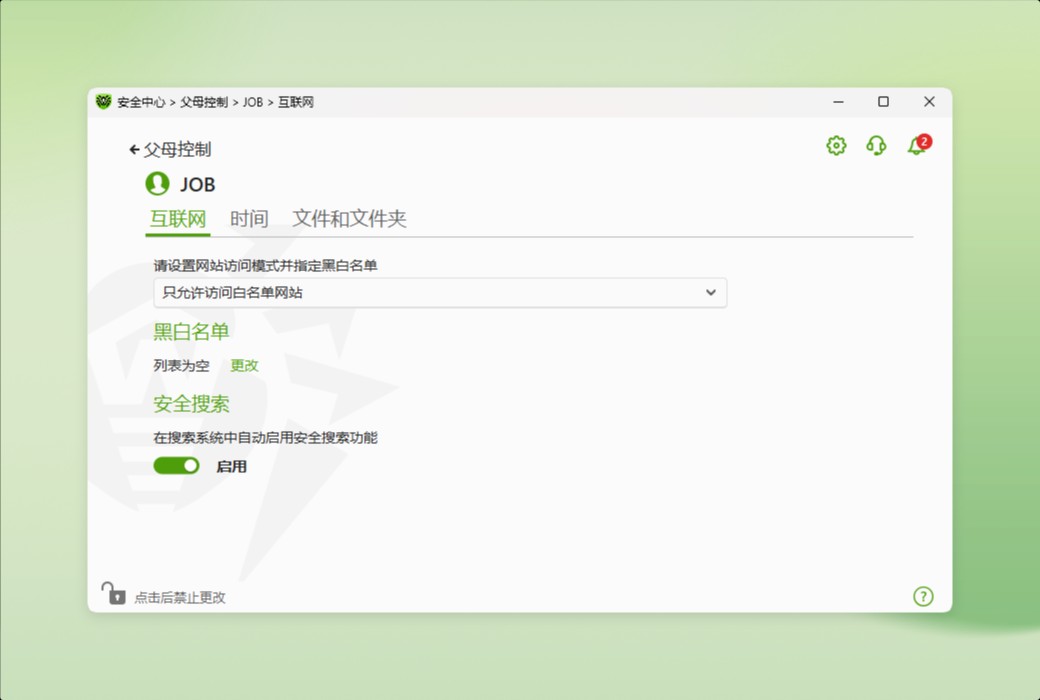Click the chevron on the access mode combo box
Viewport: 1040px width, 700px height.
pos(711,293)
